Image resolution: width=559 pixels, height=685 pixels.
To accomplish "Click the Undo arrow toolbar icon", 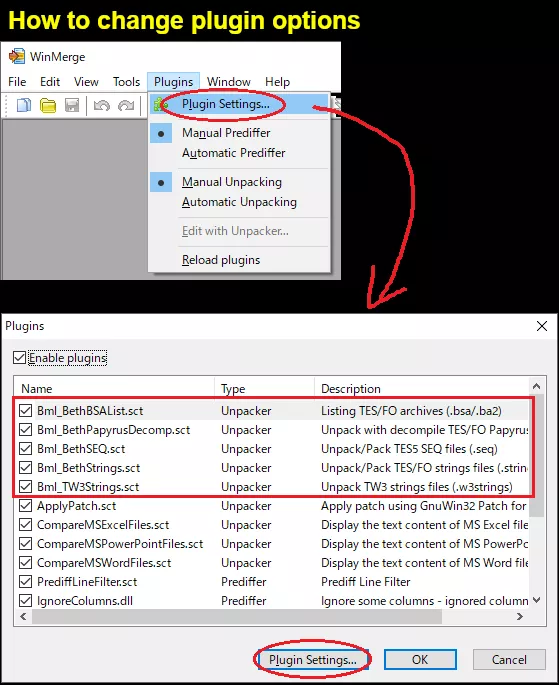I will 102,105.
